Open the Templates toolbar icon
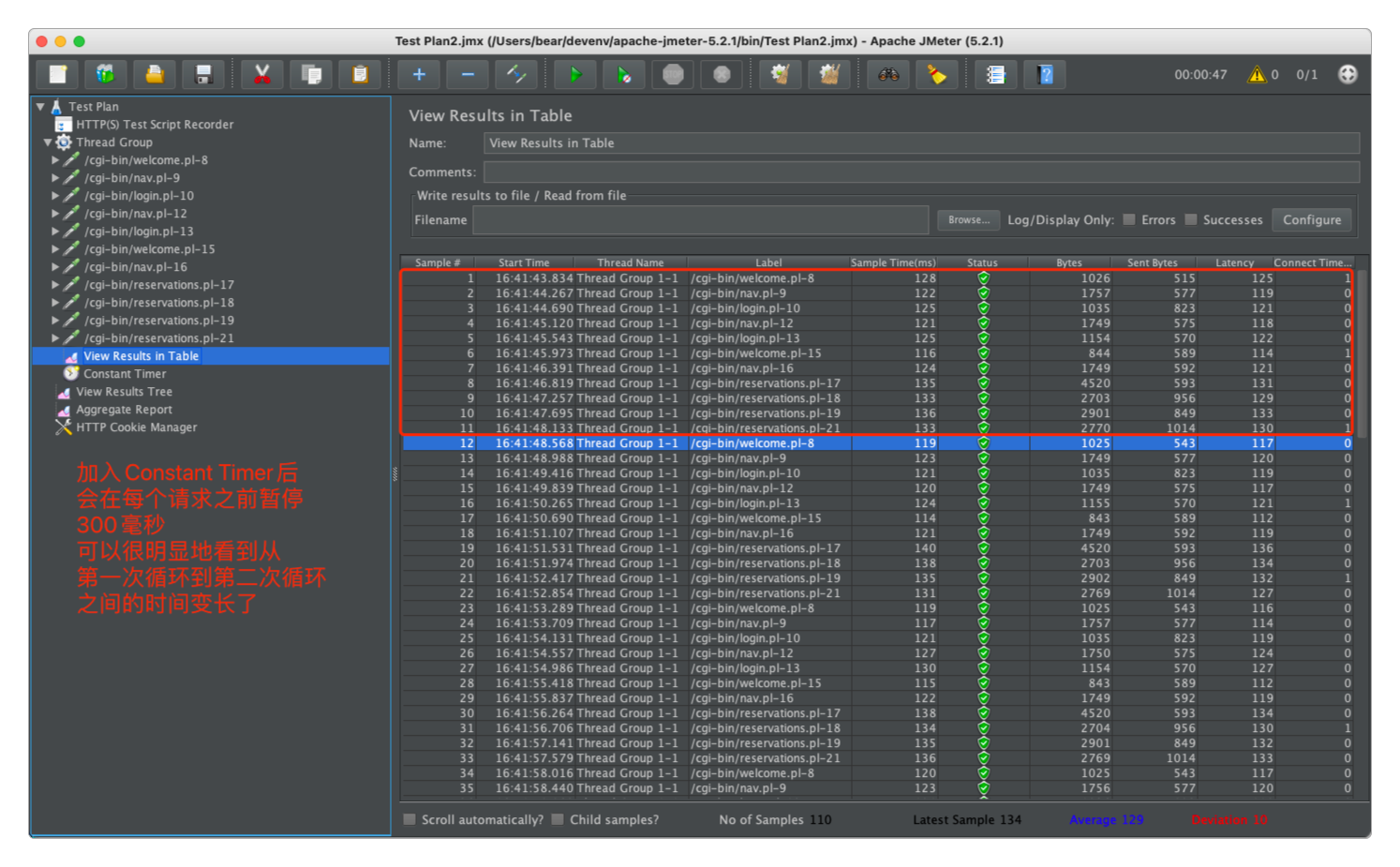Screen dimensions: 1400x867 coord(106,74)
